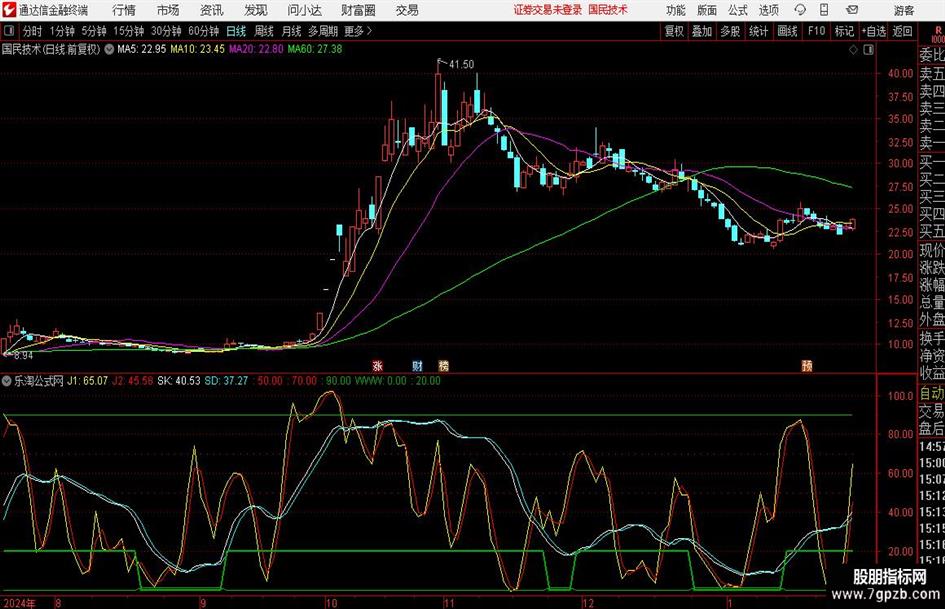Click the 叠加 overlay button
Image resolution: width=945 pixels, height=609 pixels.
click(702, 31)
